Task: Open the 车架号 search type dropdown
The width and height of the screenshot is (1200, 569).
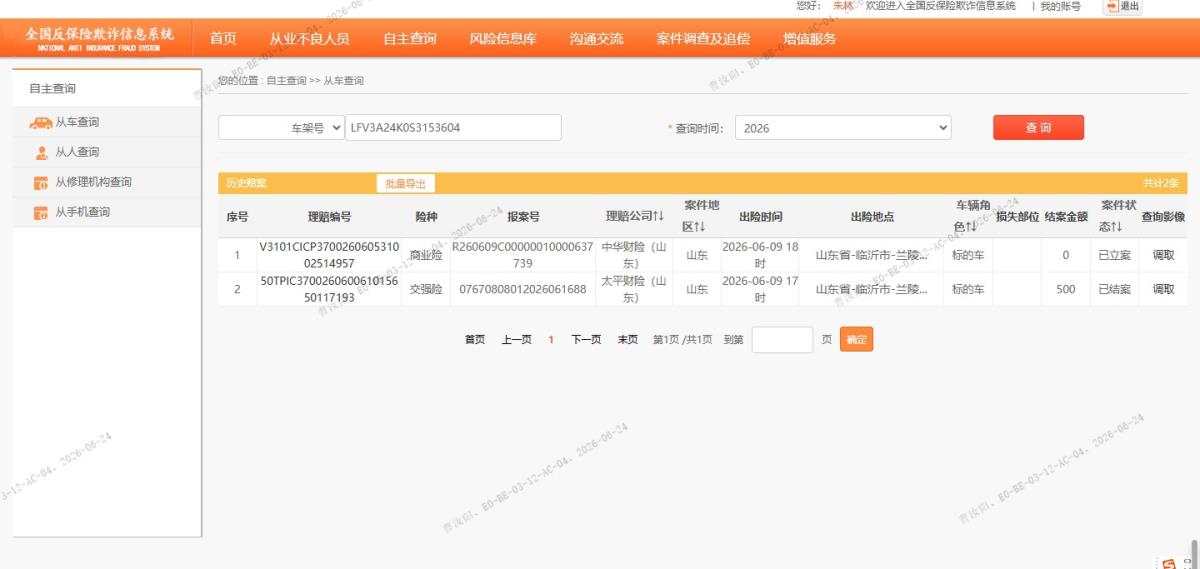Action: pyautogui.click(x=280, y=128)
